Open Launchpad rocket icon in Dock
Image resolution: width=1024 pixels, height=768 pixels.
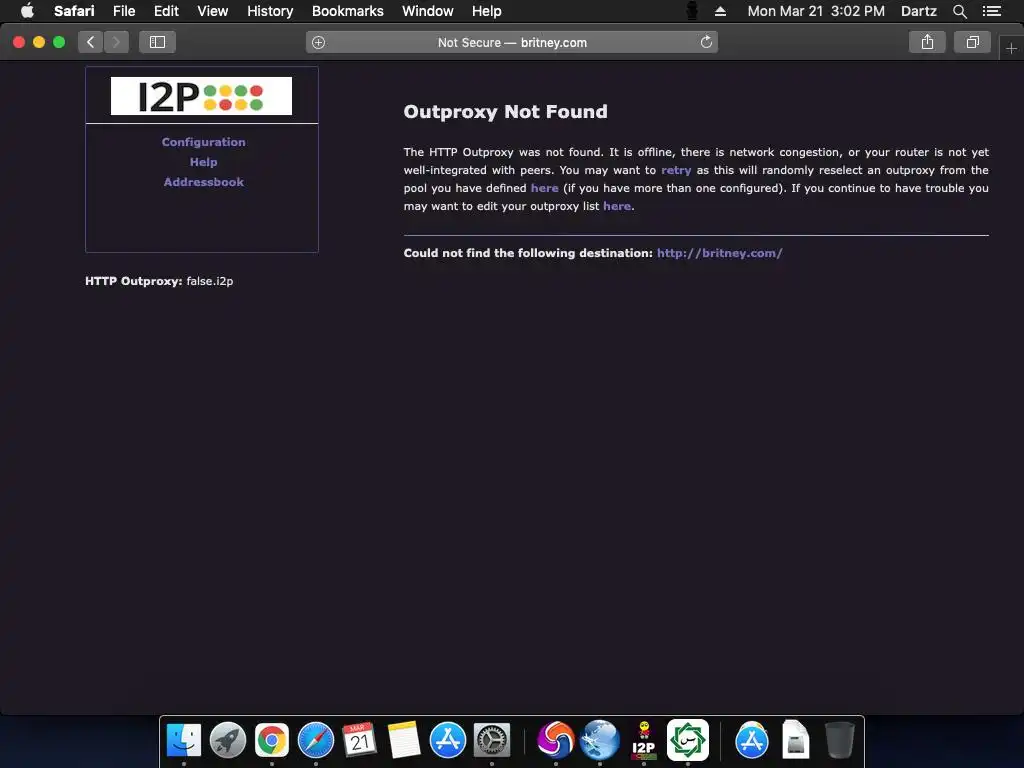(x=228, y=741)
